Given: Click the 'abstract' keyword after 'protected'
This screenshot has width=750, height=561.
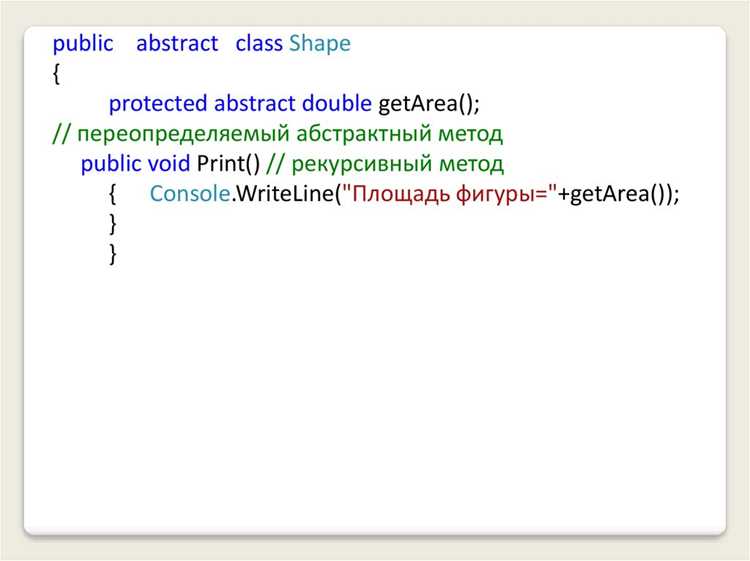Looking at the screenshot, I should pyautogui.click(x=254, y=103).
